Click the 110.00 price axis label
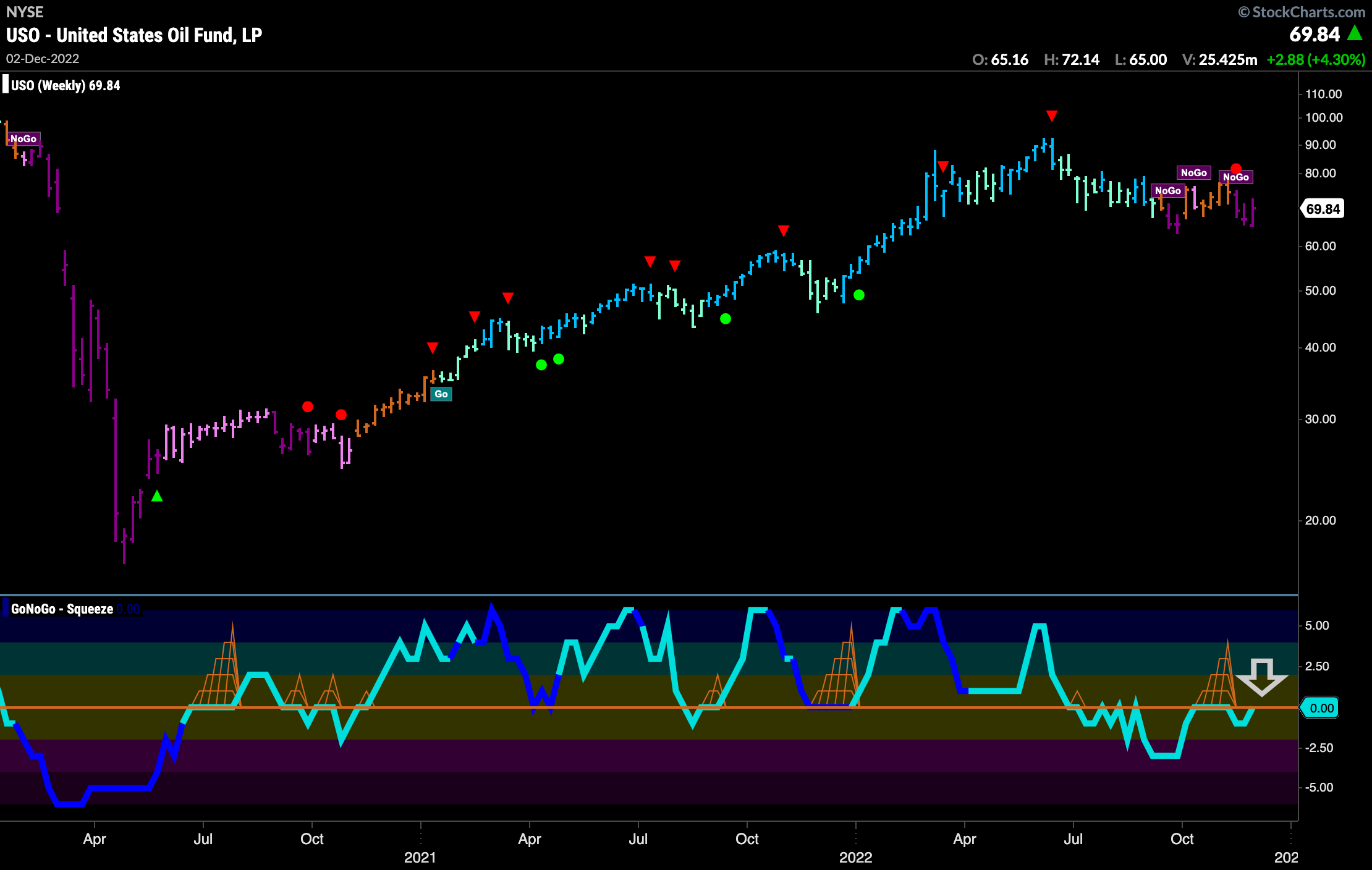This screenshot has width=1372, height=870. 1323,94
